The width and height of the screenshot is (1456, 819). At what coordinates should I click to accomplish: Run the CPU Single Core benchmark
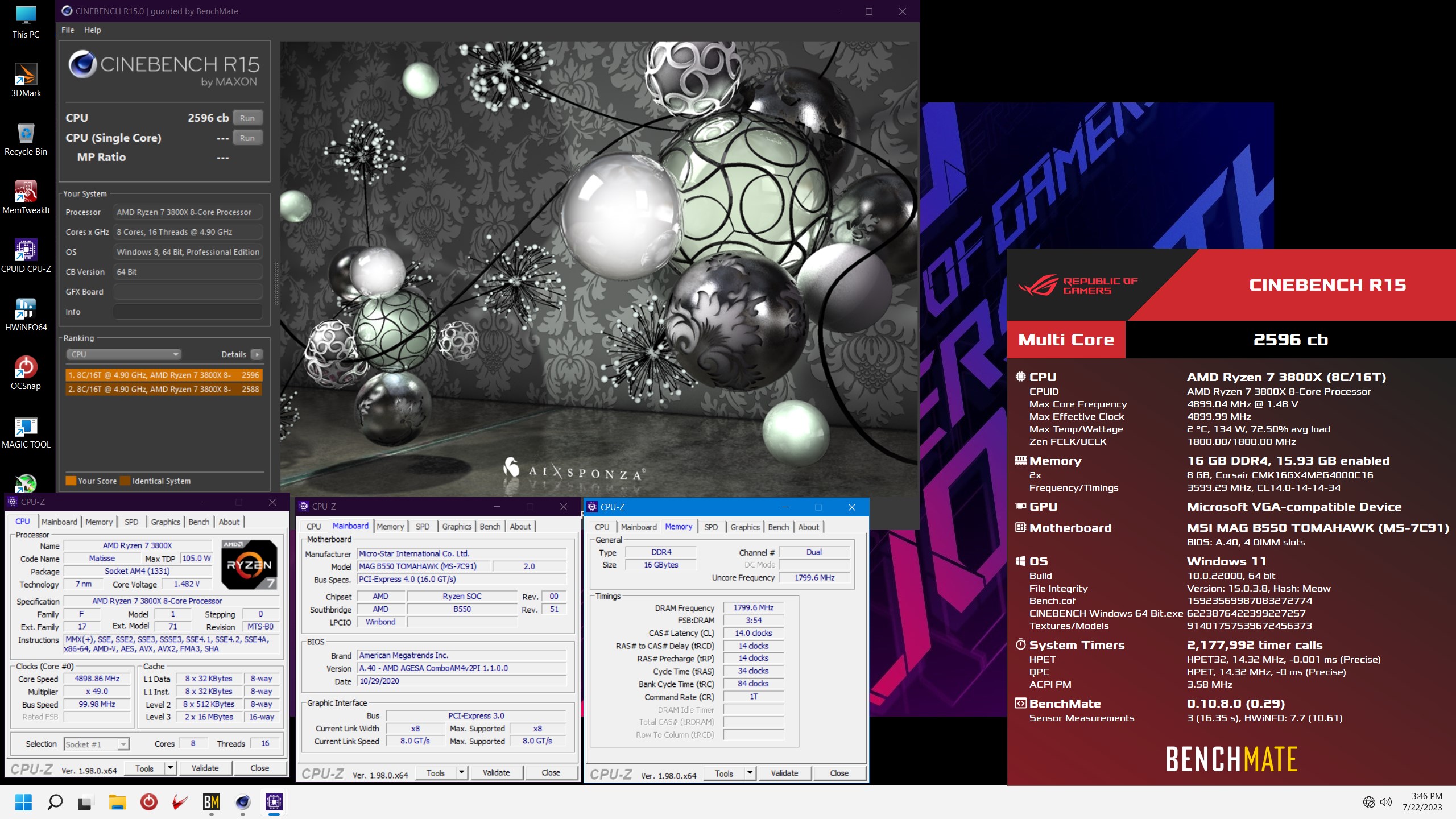tap(247, 138)
